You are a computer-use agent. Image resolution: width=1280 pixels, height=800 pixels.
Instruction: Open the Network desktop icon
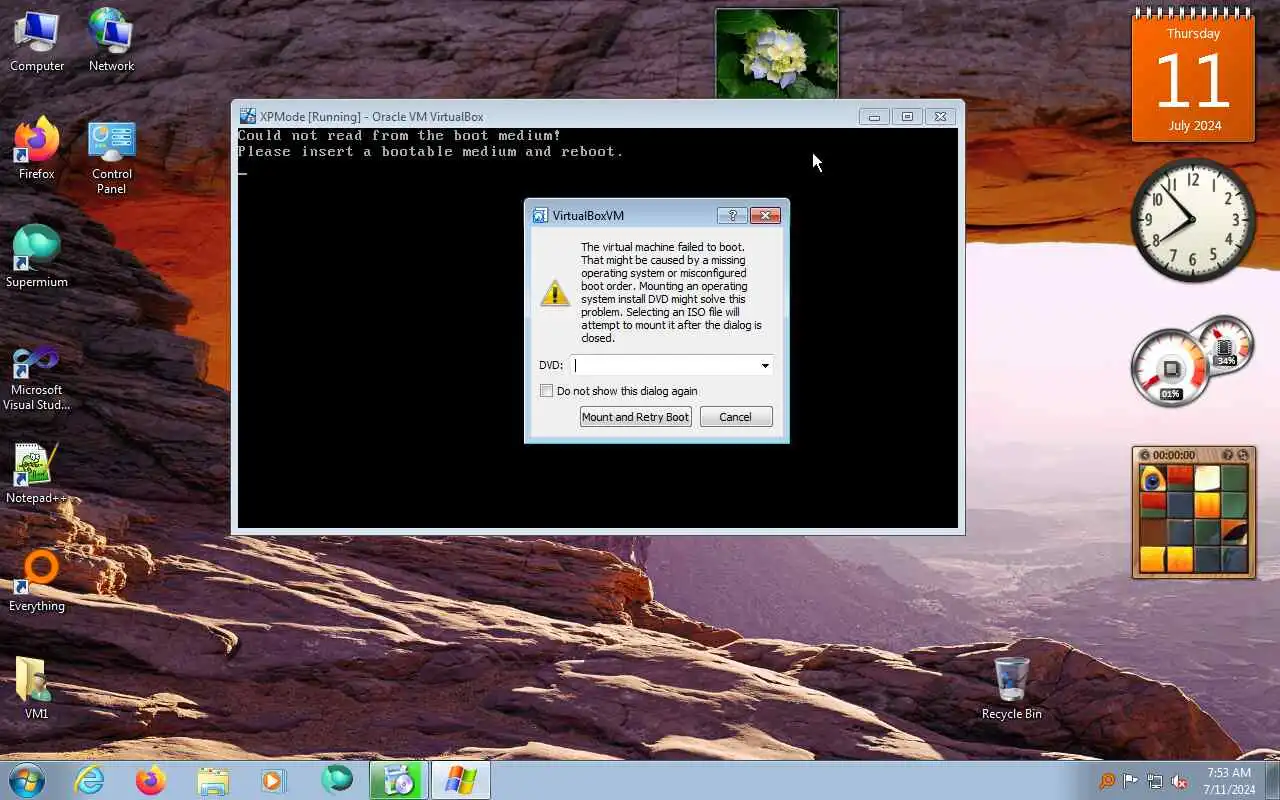click(x=111, y=40)
